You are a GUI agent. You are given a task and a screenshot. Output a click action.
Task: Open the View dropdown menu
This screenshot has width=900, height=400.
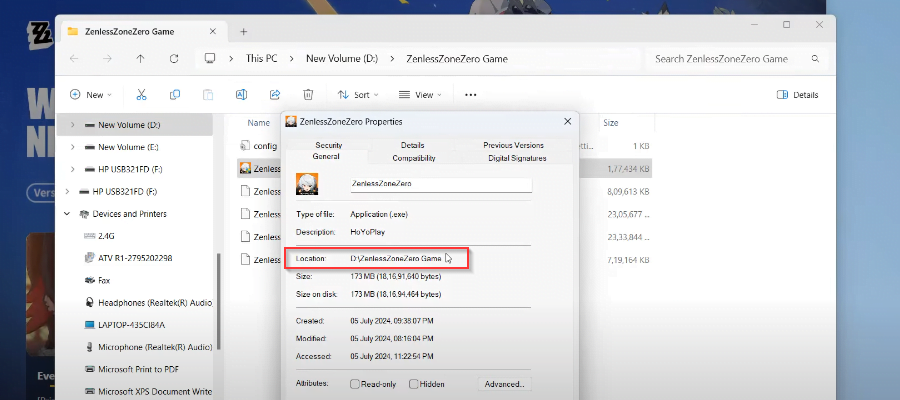click(420, 95)
